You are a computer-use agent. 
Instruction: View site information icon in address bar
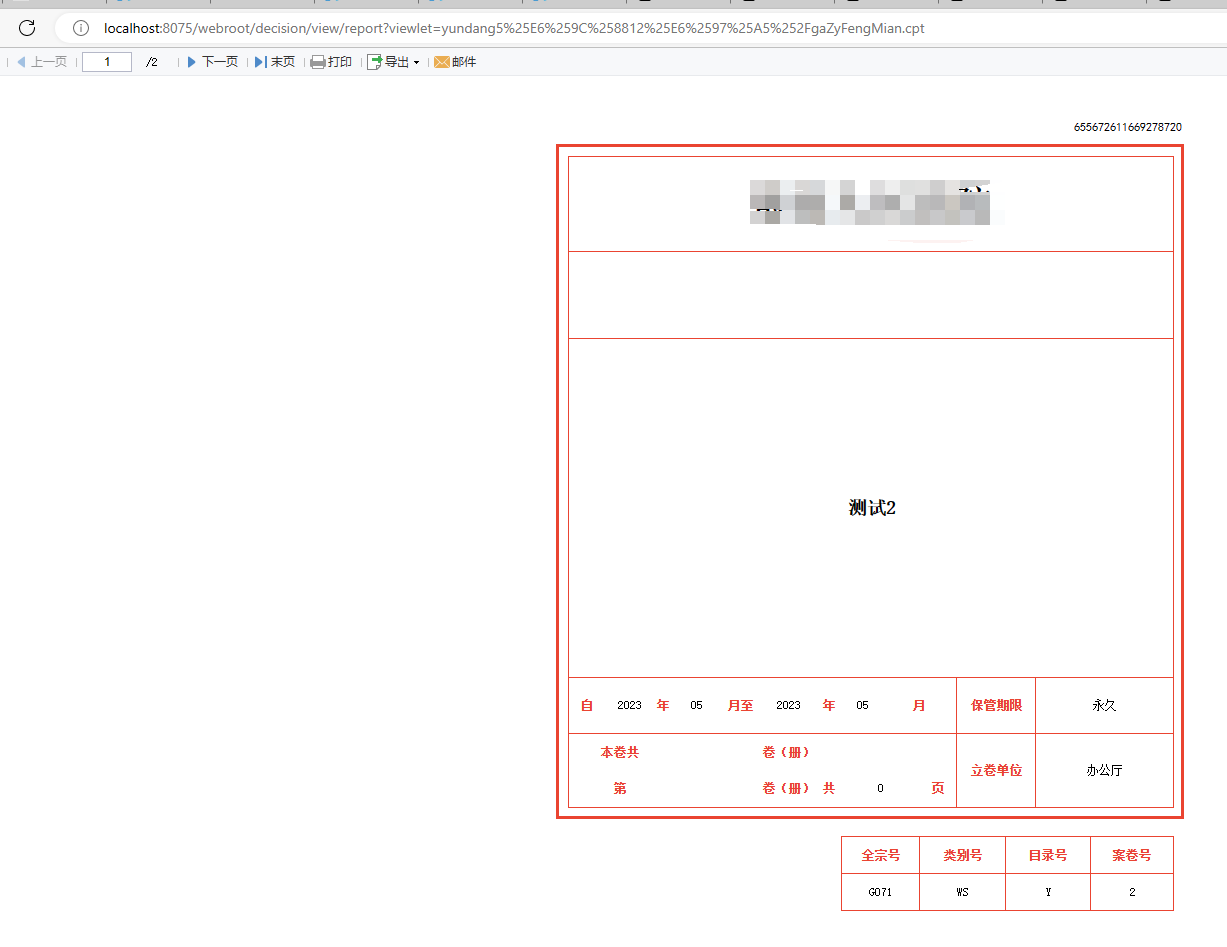pyautogui.click(x=81, y=28)
